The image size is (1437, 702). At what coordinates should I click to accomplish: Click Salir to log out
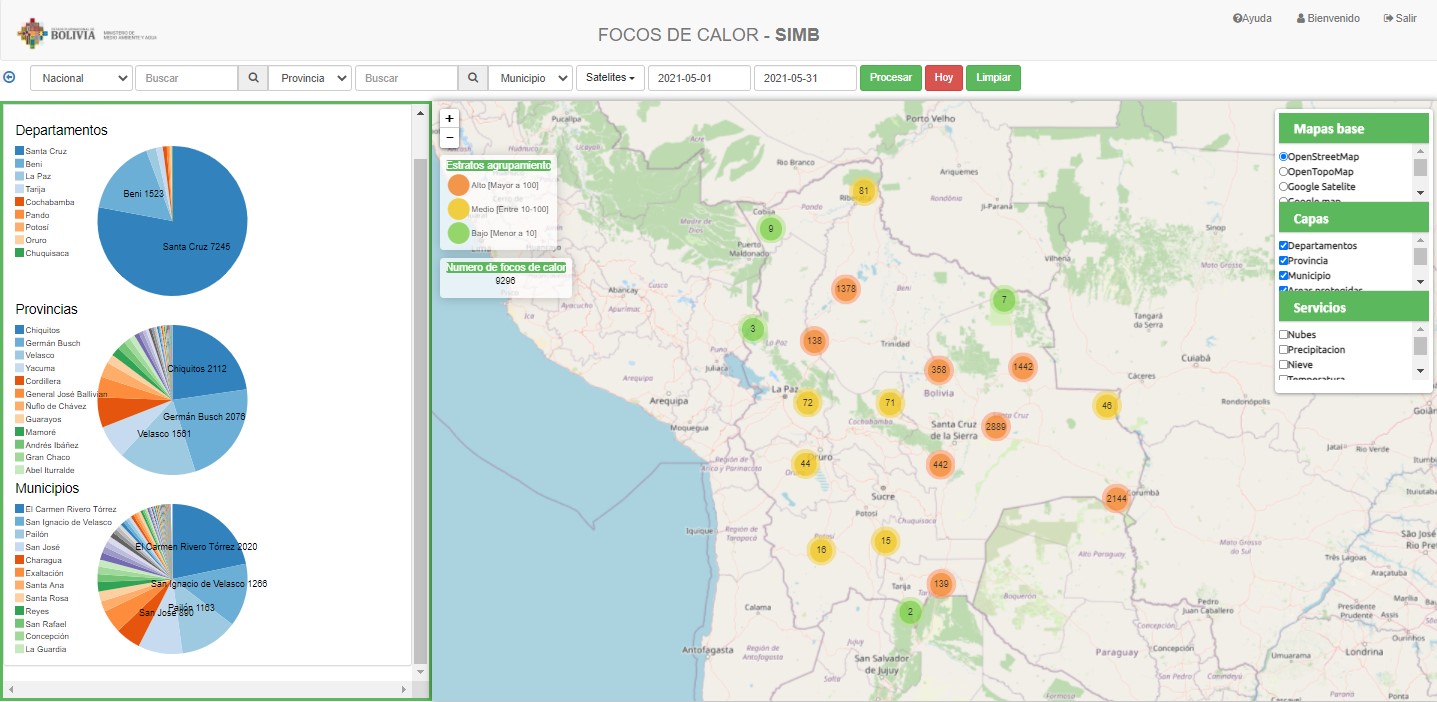1400,18
